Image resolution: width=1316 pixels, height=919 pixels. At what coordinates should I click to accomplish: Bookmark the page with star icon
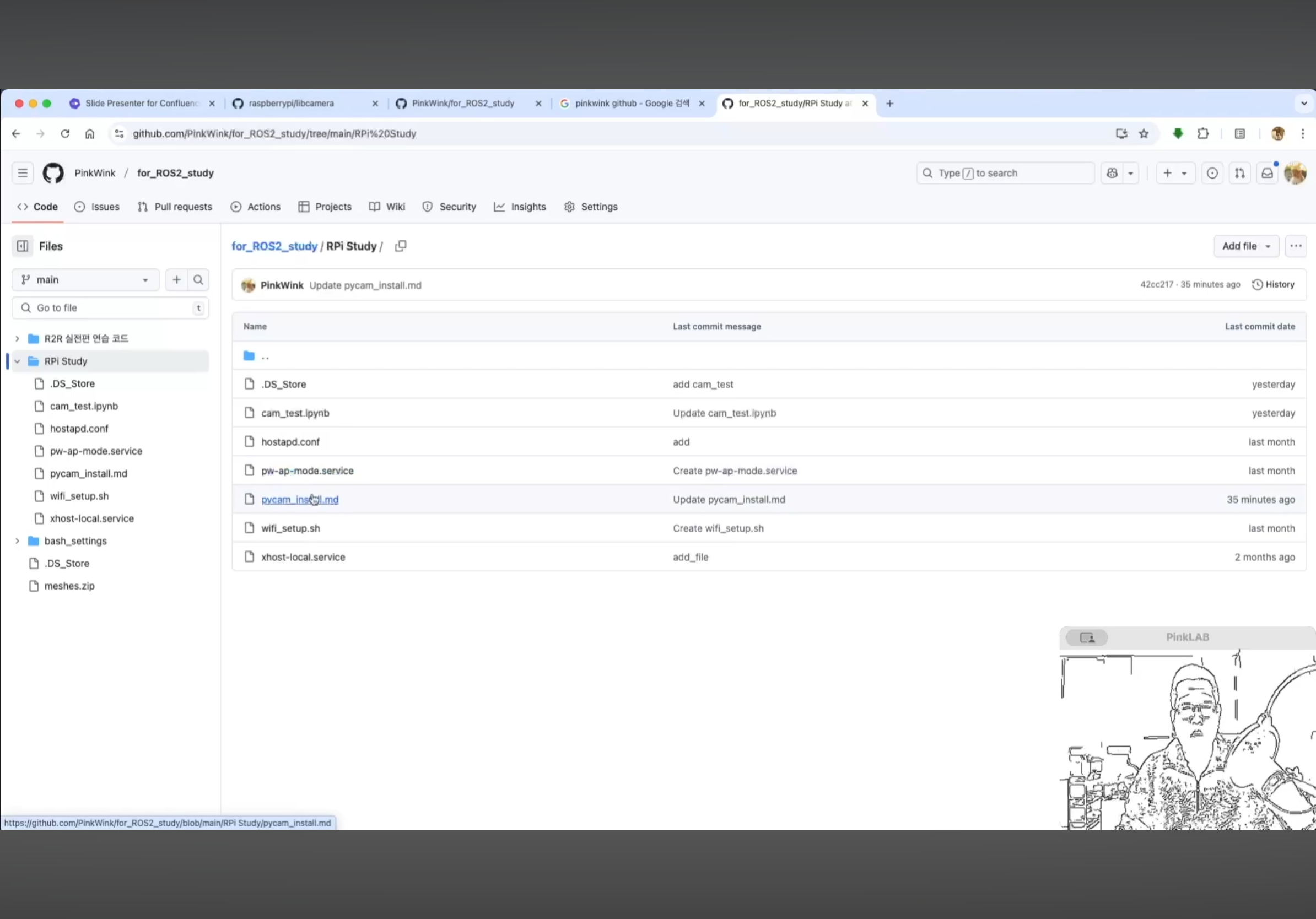pos(1144,133)
